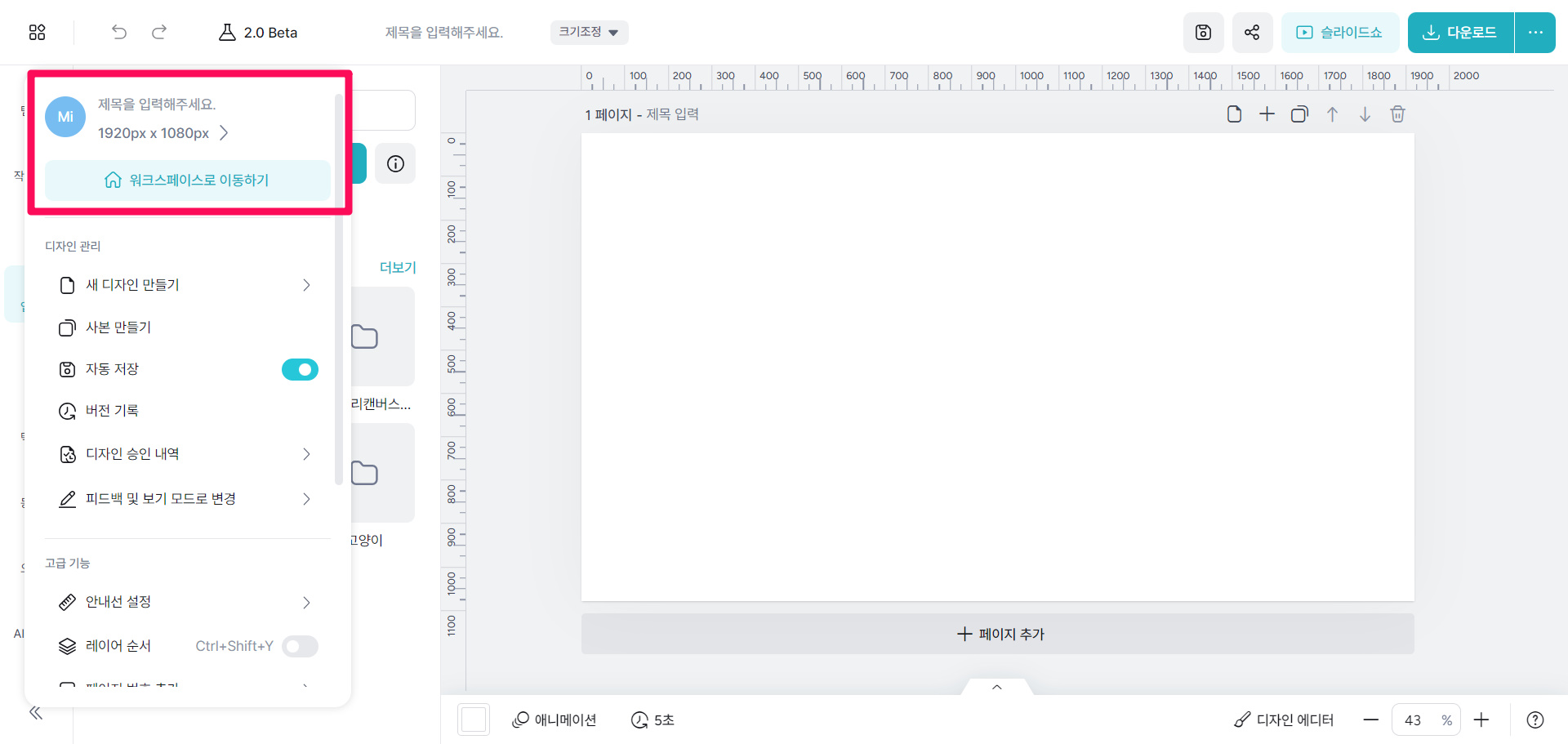Screen dimensions: 1568x744
Task: Enable the 레이어 순서 toggle
Action: tap(300, 646)
